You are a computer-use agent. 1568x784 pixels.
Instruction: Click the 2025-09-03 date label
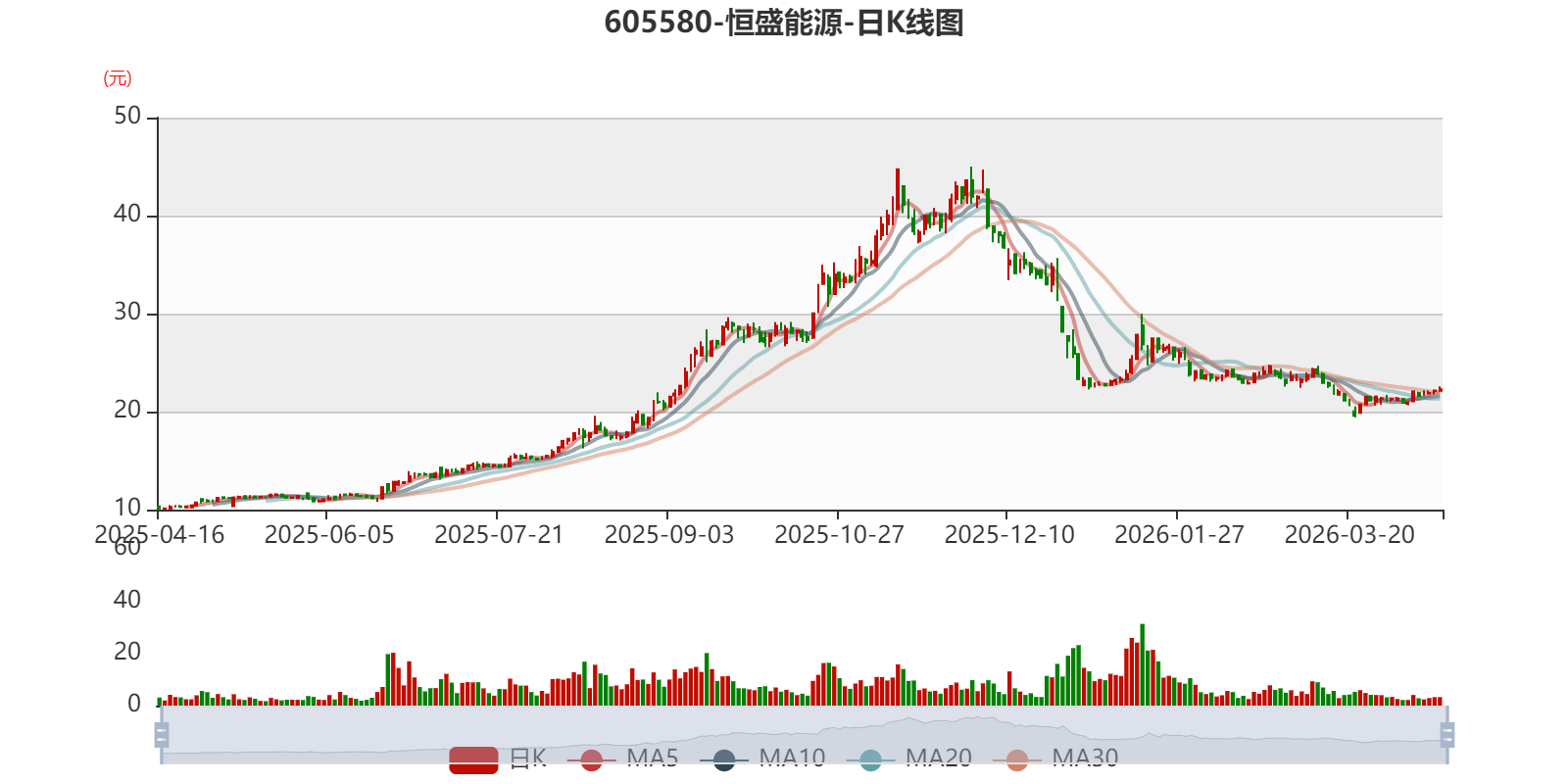[x=669, y=535]
